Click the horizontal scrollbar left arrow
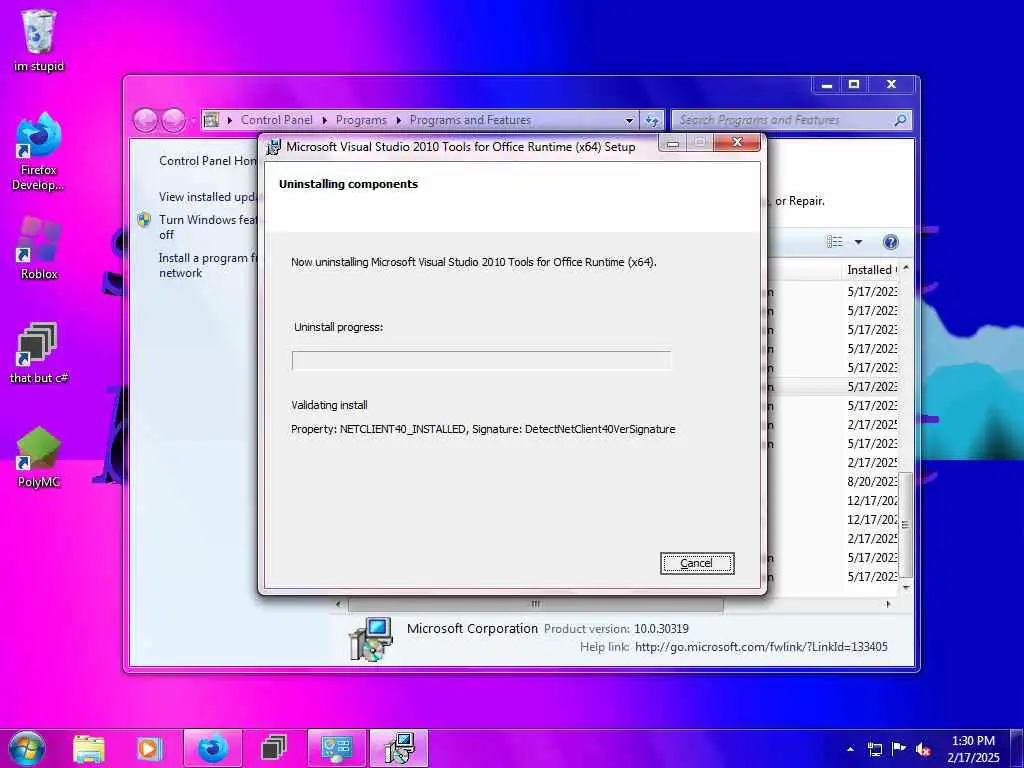This screenshot has width=1024, height=768. [x=338, y=604]
